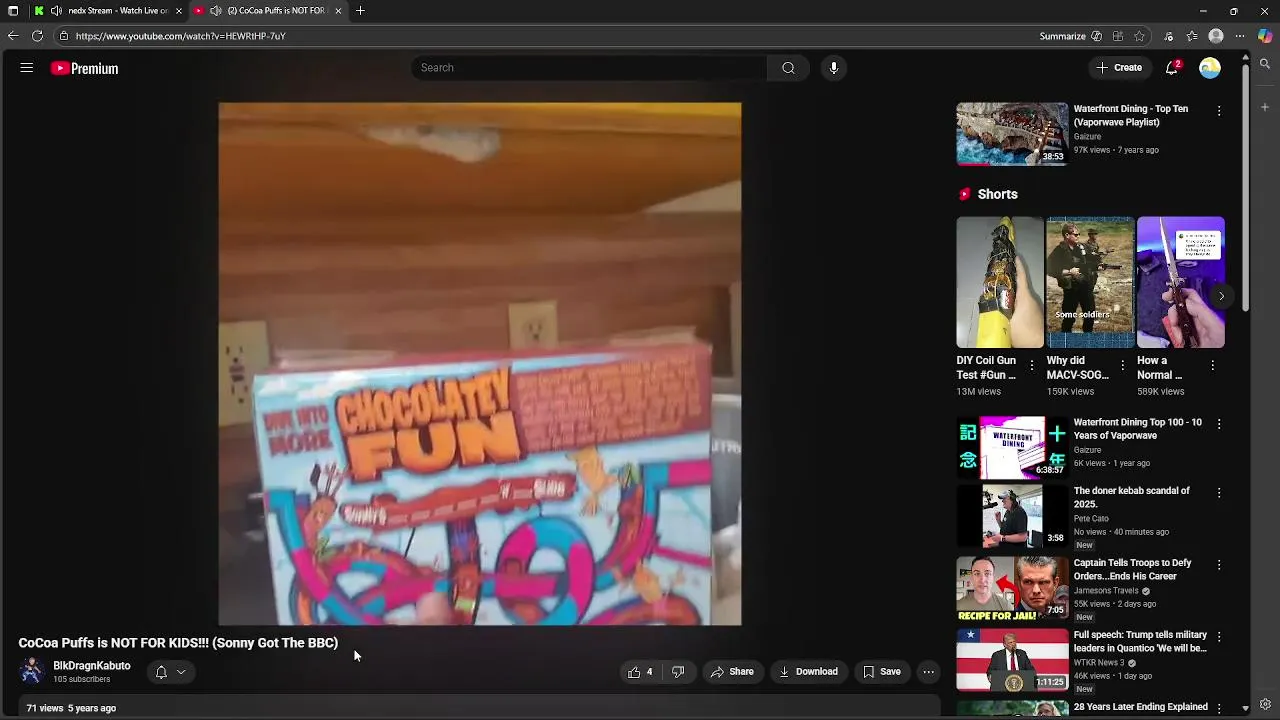Viewport: 1280px width, 720px height.
Task: Open options for Captain Tells Troops video
Action: (1219, 565)
